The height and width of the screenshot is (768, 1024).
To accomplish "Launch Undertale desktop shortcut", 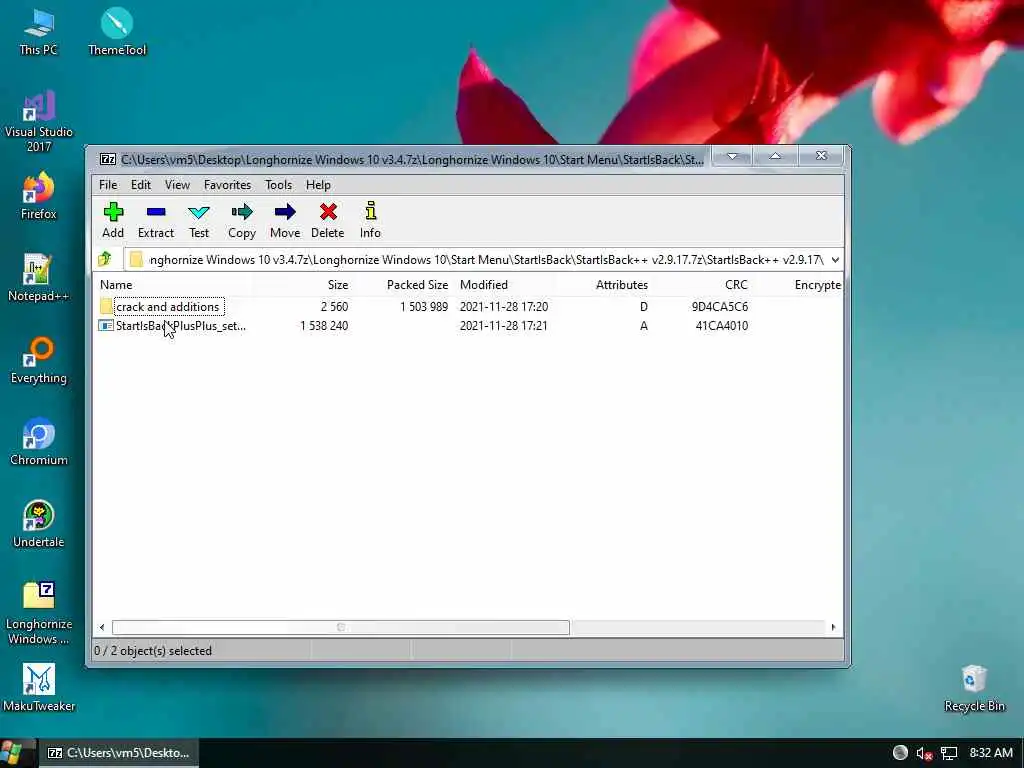I will click(x=39, y=524).
